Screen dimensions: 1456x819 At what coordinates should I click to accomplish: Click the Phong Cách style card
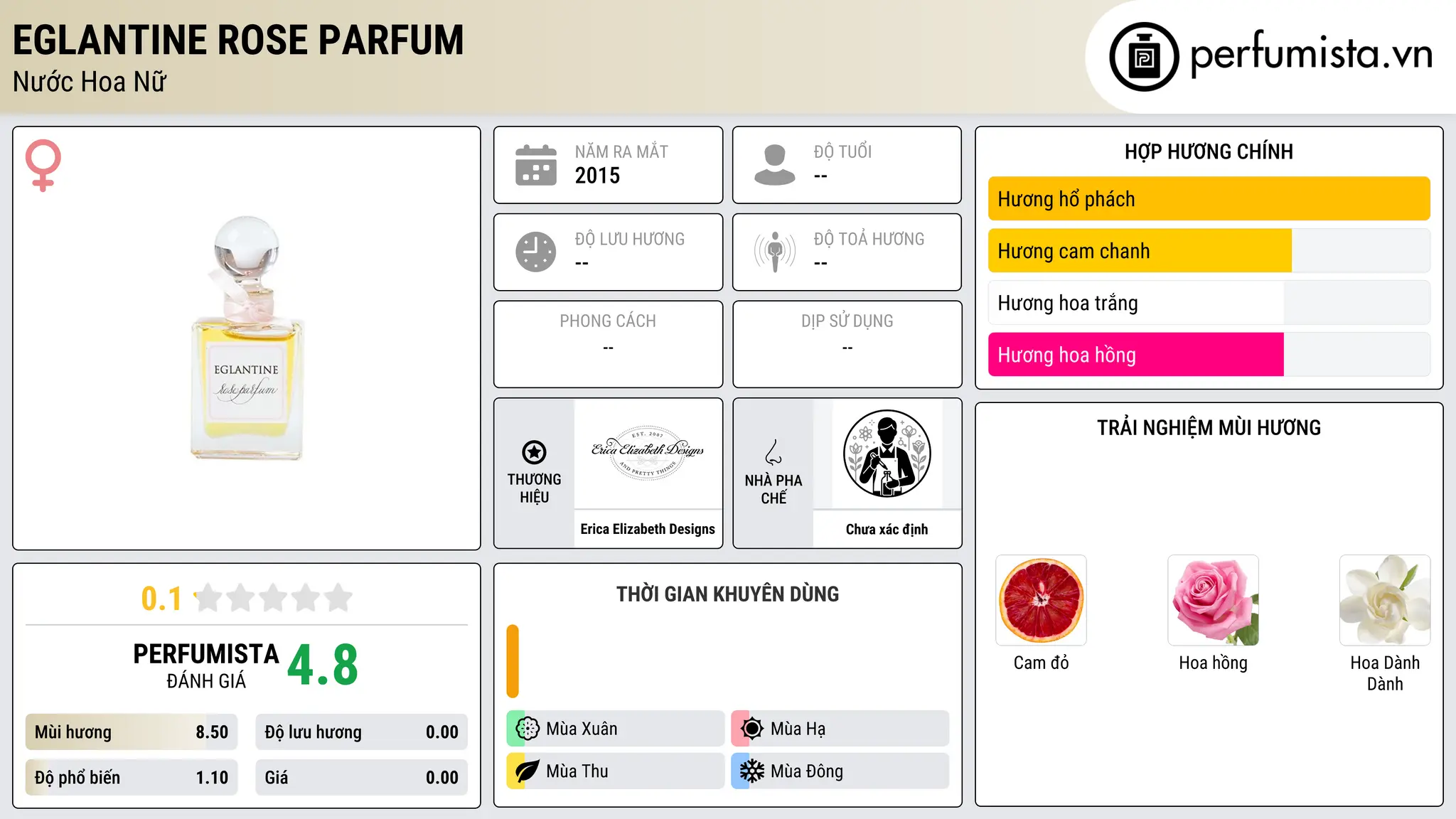pyautogui.click(x=608, y=344)
